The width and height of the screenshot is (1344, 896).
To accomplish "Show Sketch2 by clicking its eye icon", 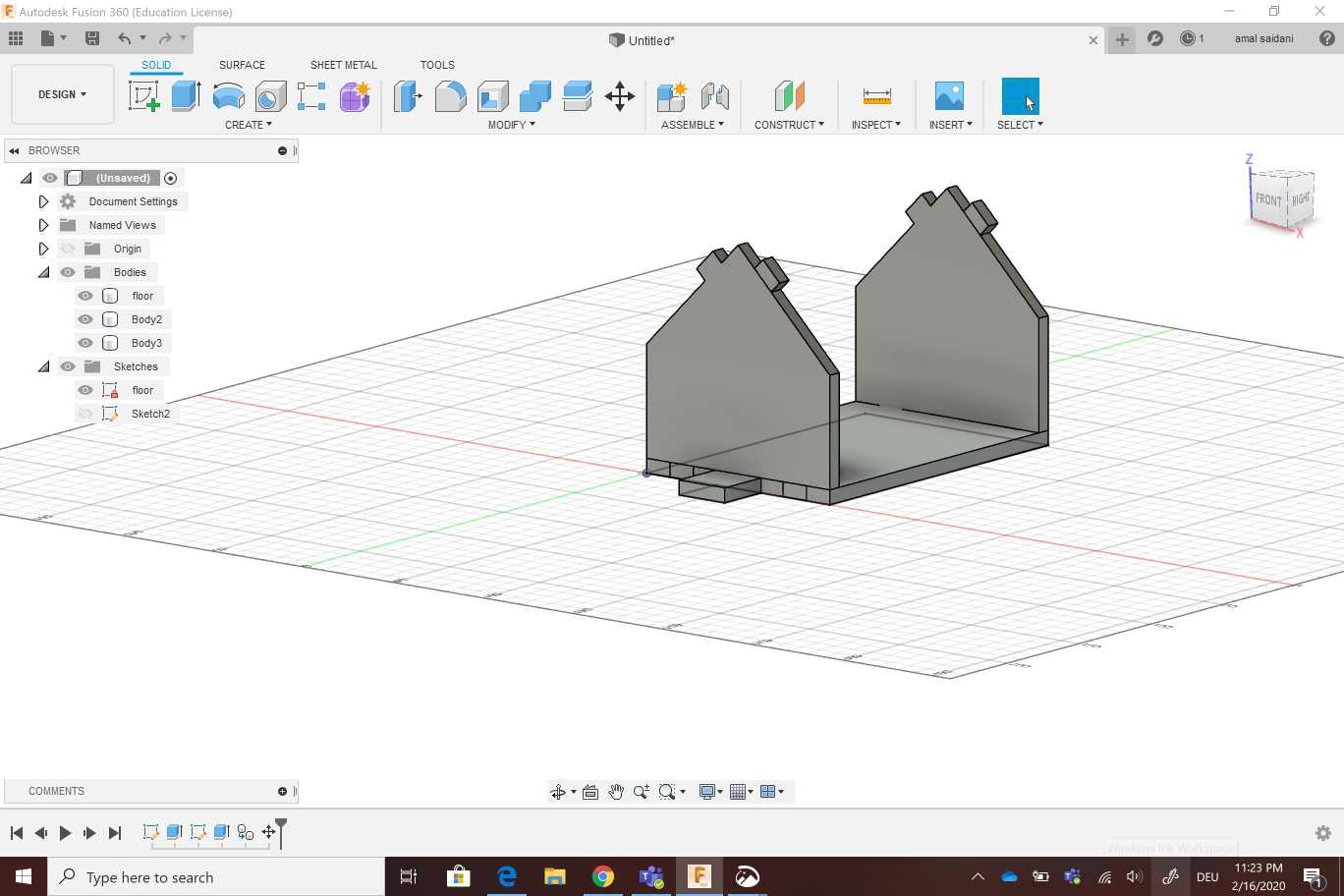I will pos(85,414).
